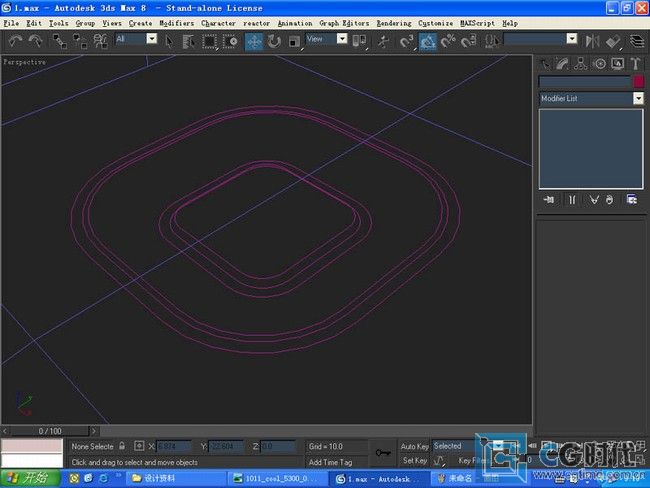Open the Create menu
The width and height of the screenshot is (650, 488).
pyautogui.click(x=140, y=23)
